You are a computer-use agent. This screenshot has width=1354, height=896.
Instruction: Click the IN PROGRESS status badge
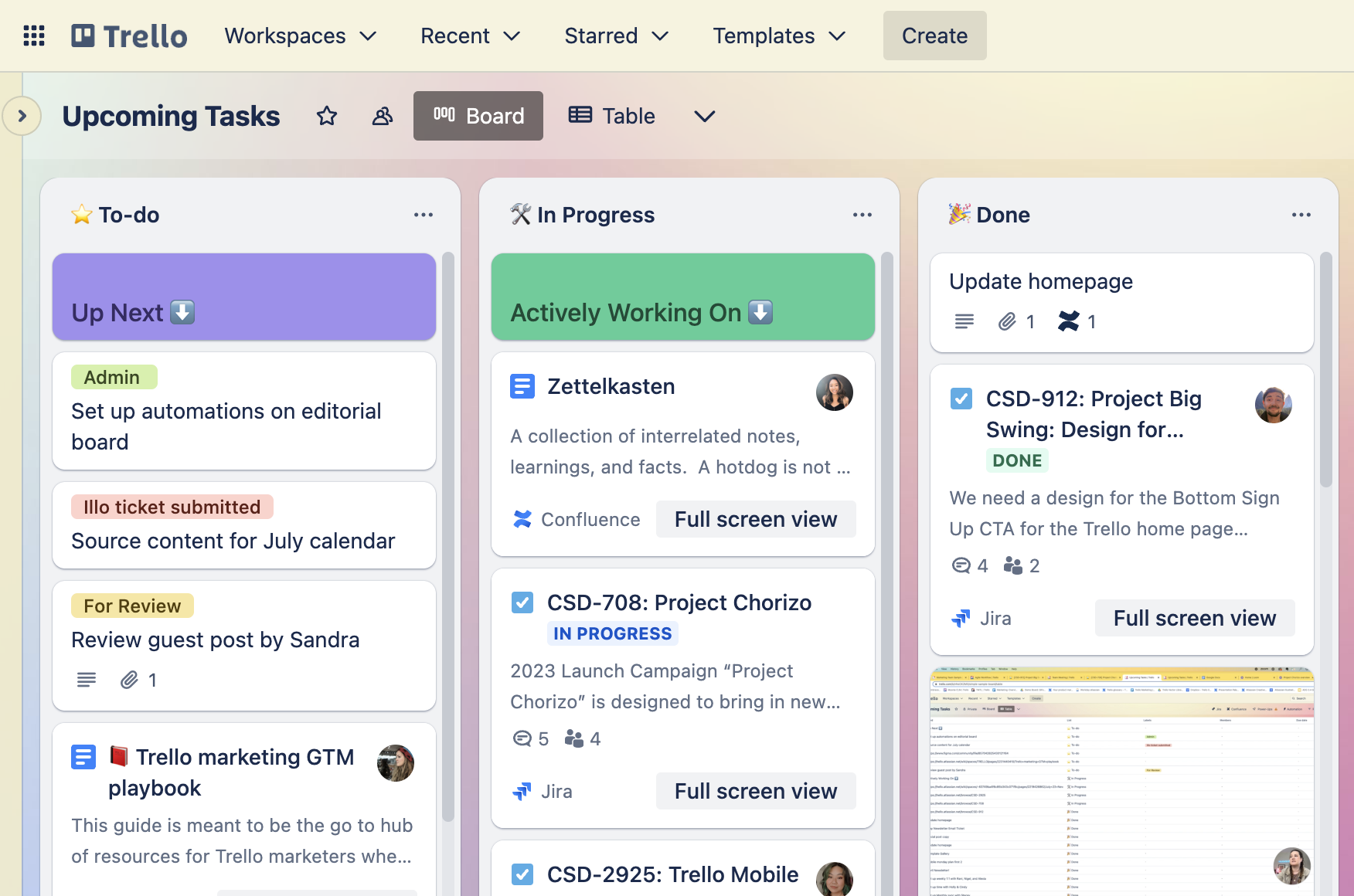(613, 633)
